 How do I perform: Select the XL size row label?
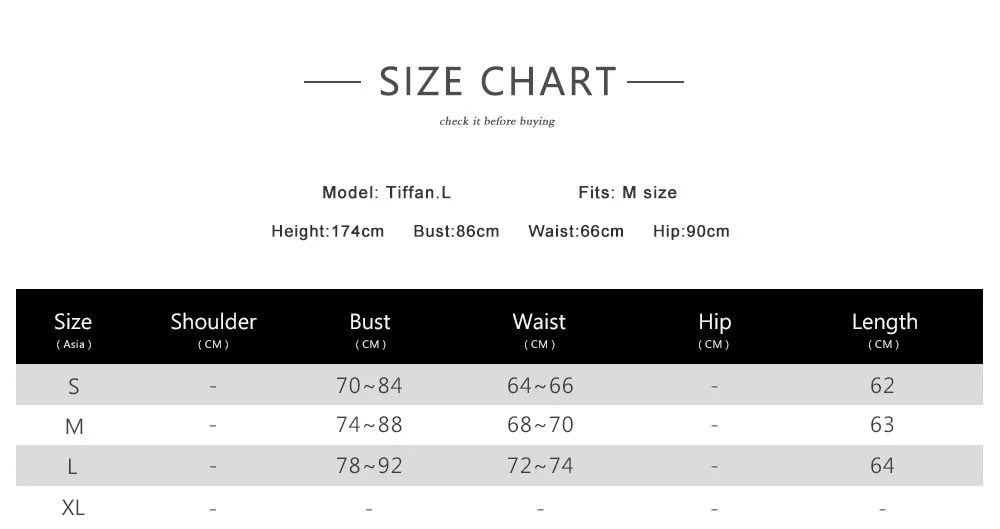tap(73, 508)
